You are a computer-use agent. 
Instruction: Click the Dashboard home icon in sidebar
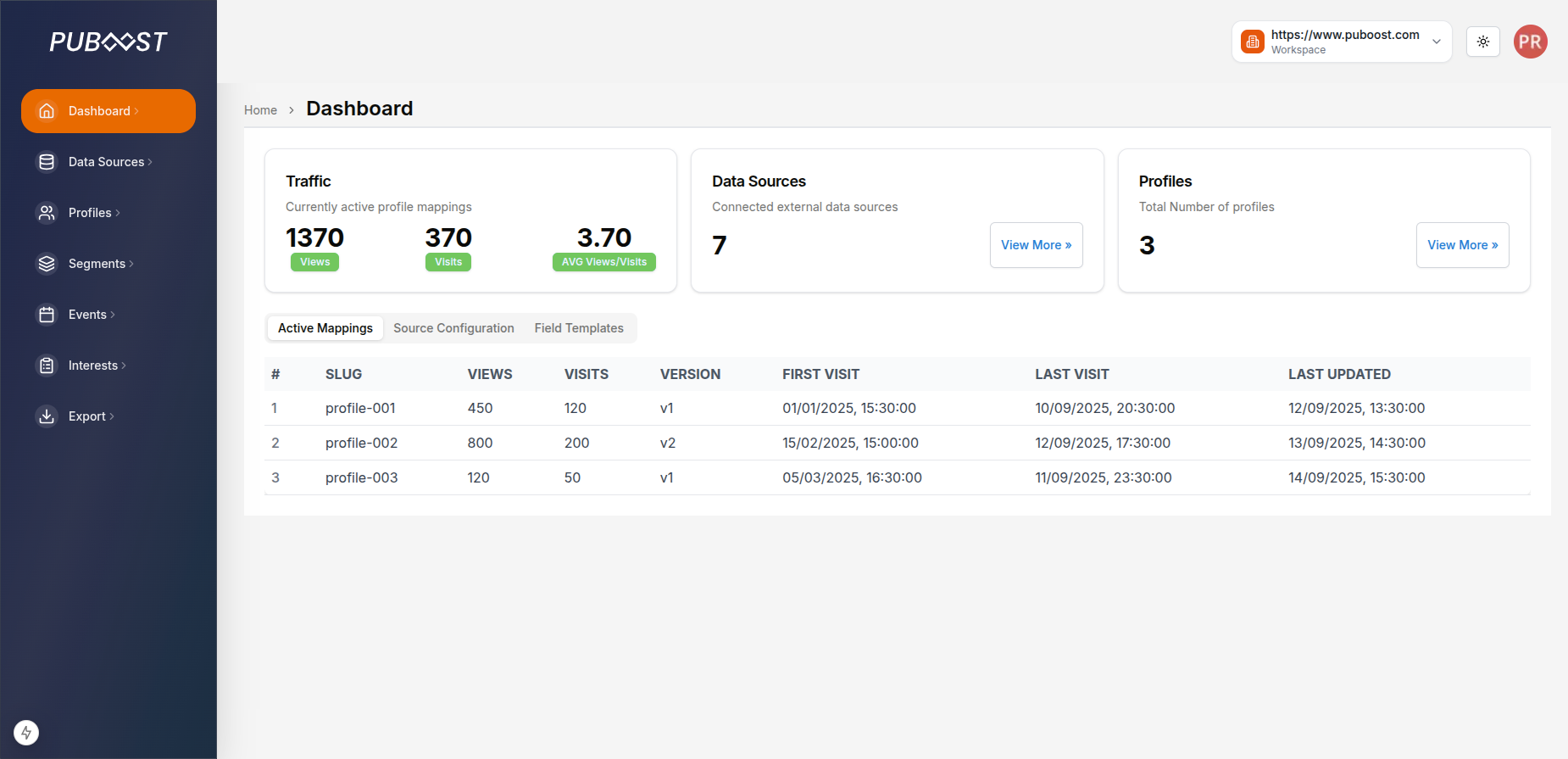[47, 111]
